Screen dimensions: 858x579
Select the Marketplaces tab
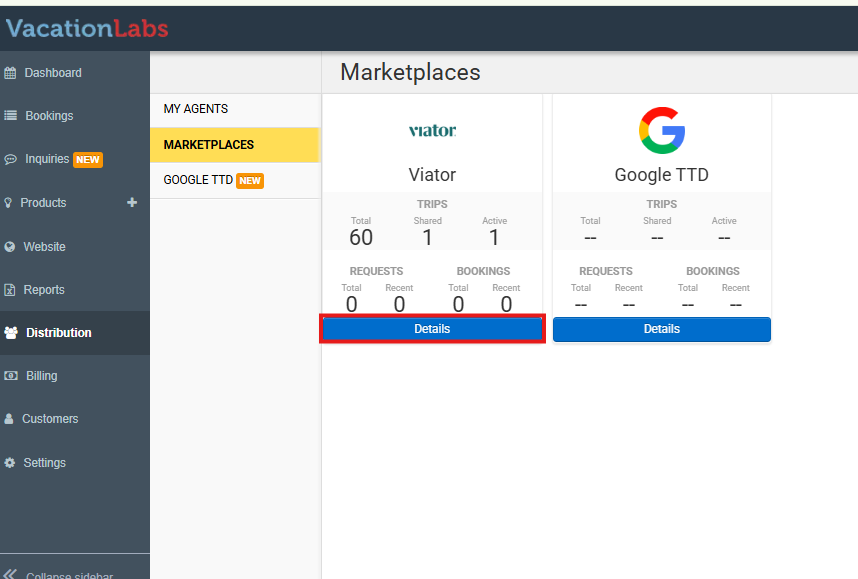click(x=209, y=145)
